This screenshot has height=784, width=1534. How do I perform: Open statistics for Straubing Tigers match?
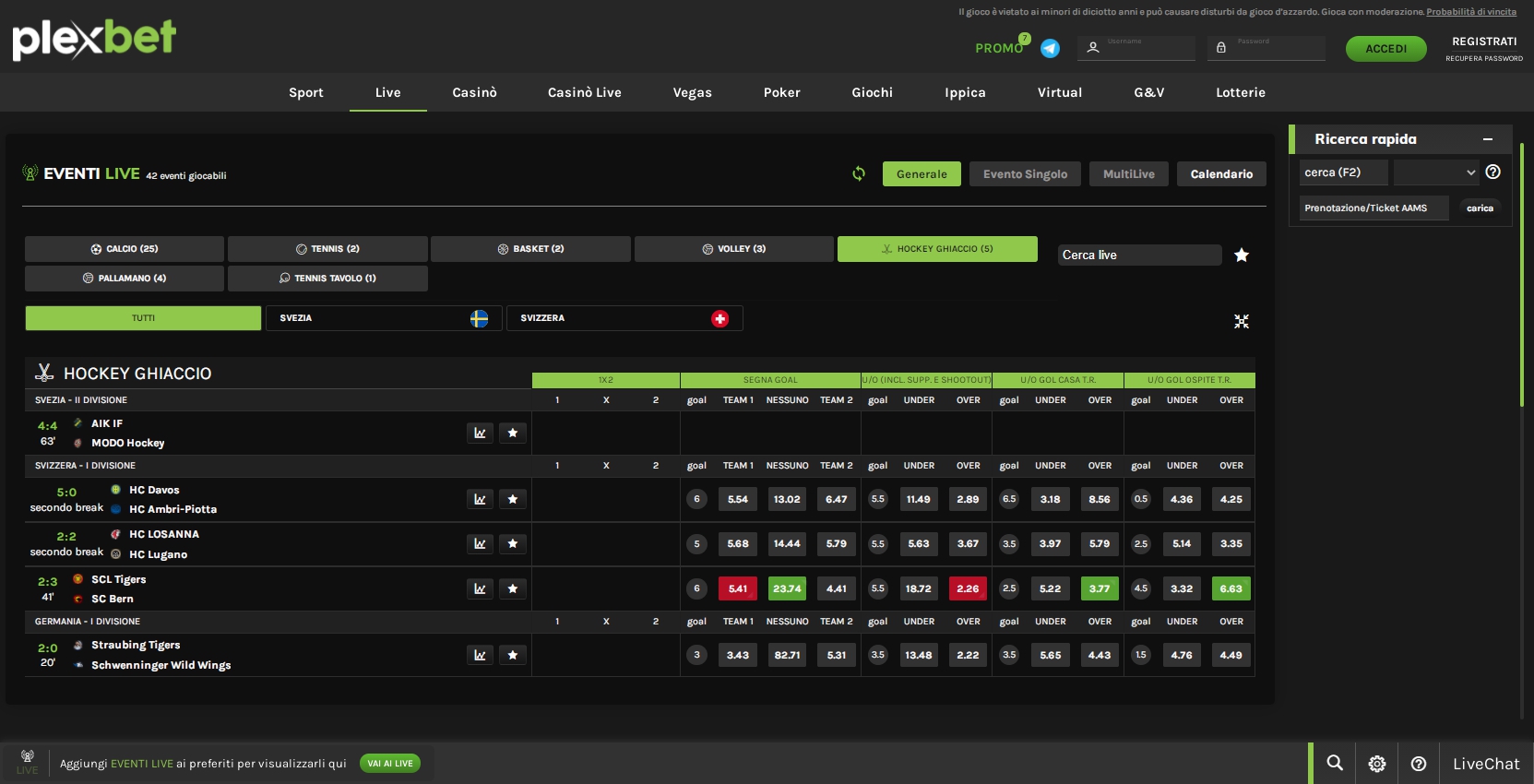pyautogui.click(x=480, y=655)
